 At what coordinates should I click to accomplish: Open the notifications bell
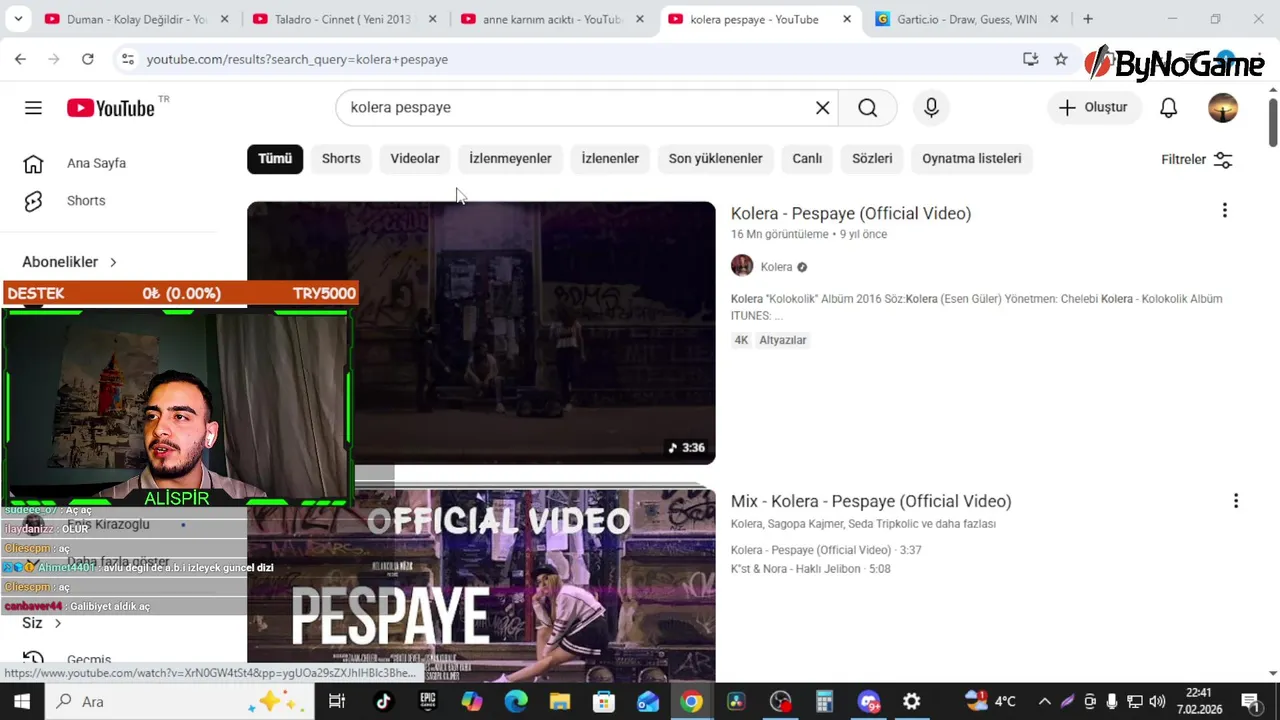(1168, 108)
